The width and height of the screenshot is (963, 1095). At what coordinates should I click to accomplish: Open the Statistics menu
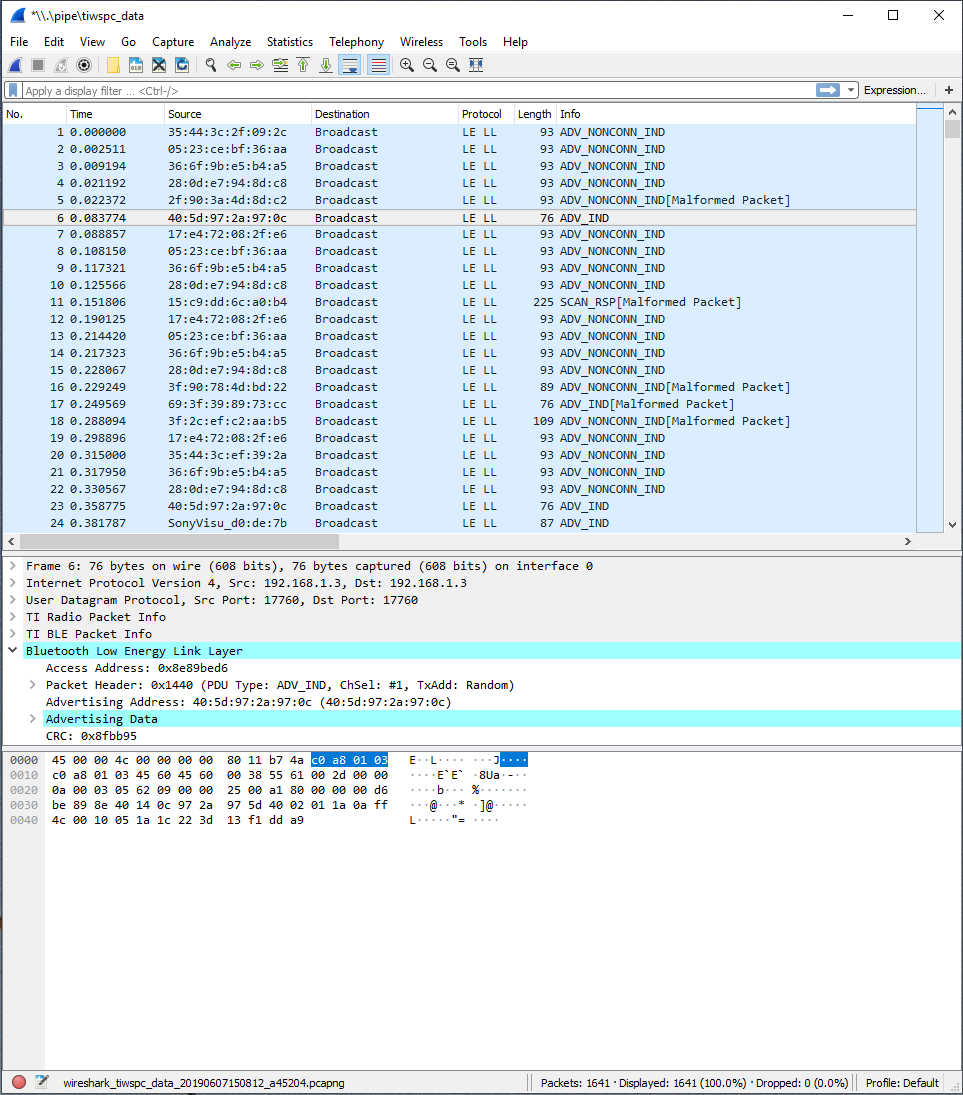pos(289,42)
